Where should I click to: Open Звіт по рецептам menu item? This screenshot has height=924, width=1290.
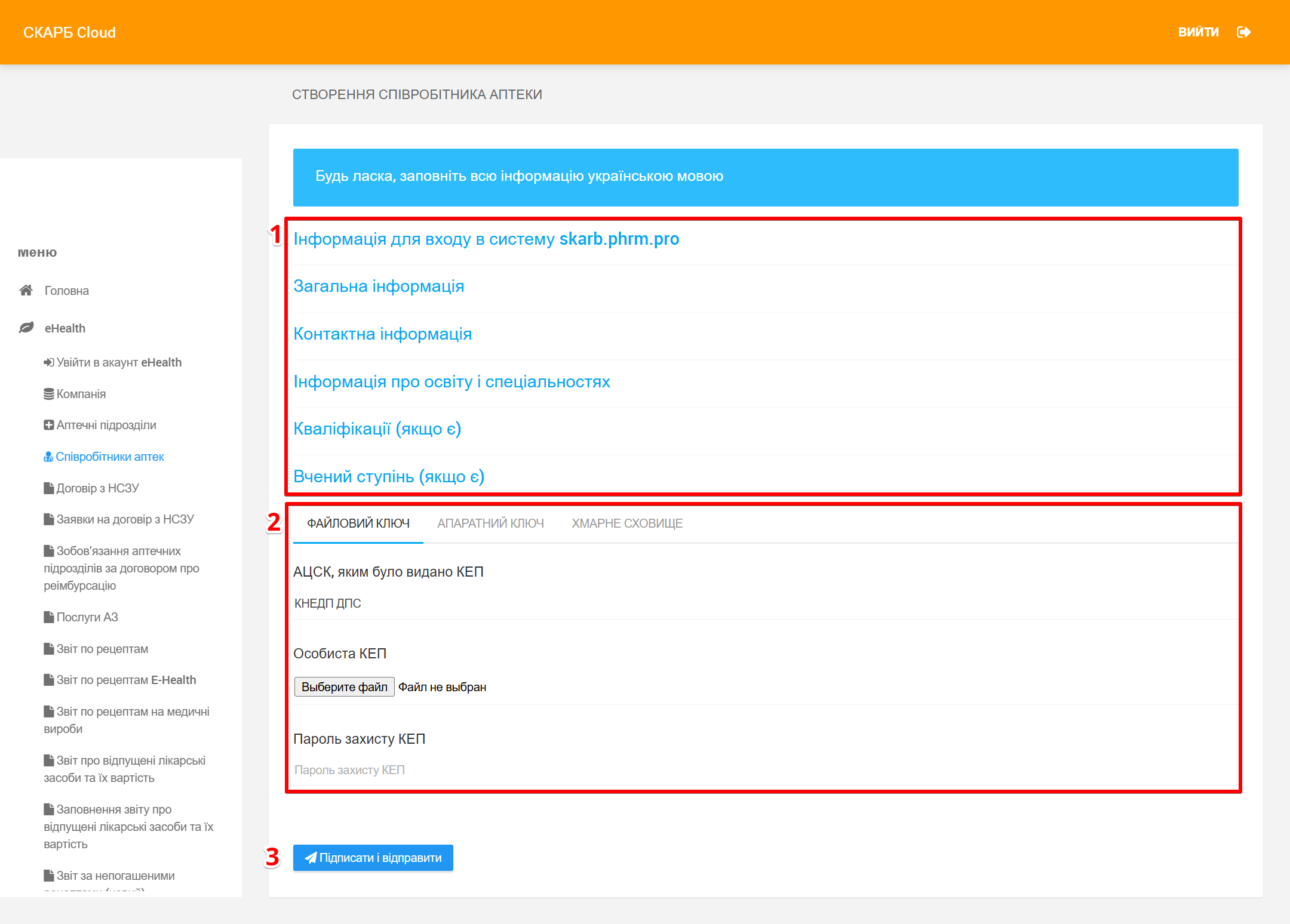[102, 649]
